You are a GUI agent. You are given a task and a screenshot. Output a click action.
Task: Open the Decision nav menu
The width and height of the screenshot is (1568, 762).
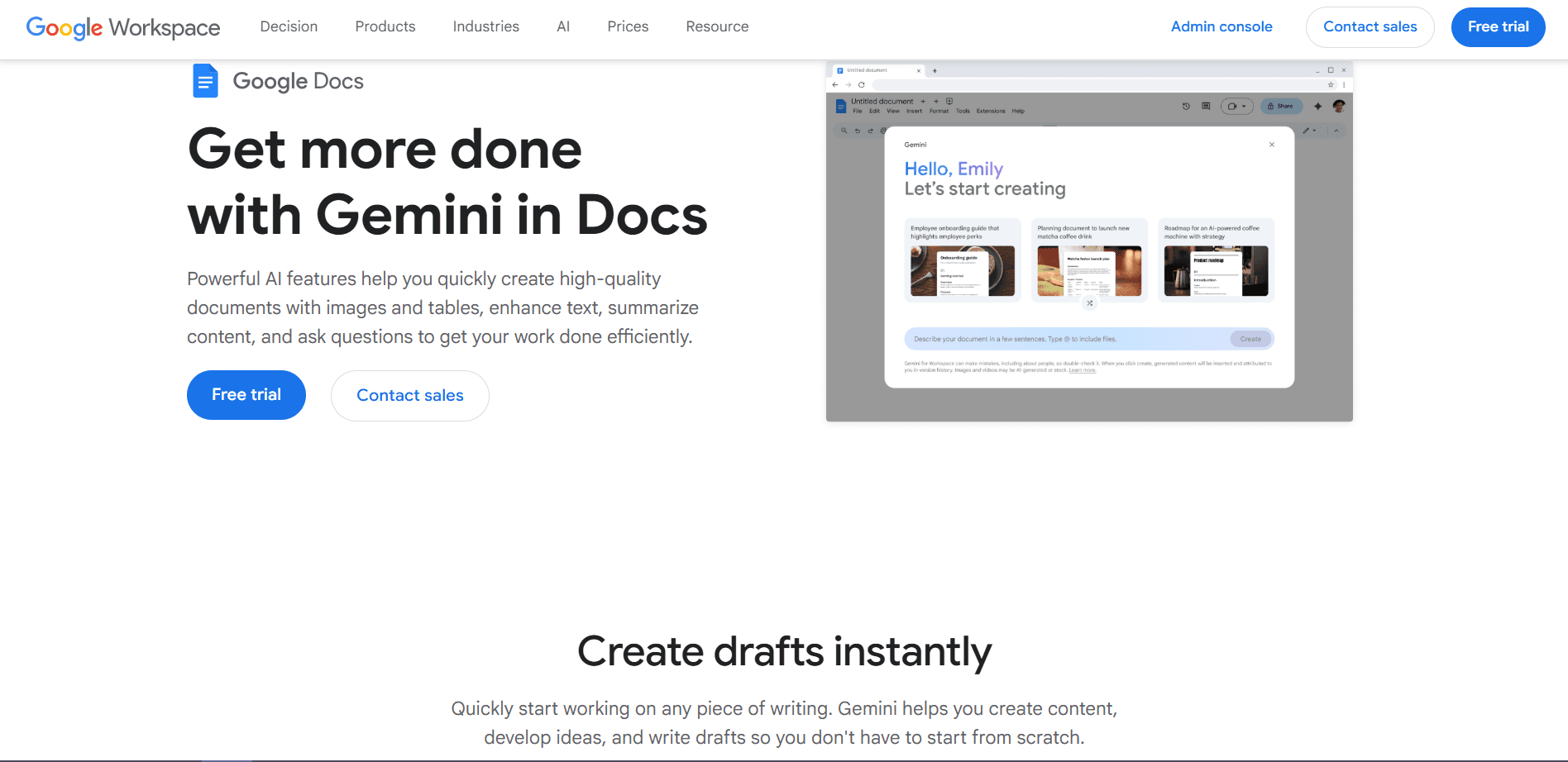[x=289, y=26]
